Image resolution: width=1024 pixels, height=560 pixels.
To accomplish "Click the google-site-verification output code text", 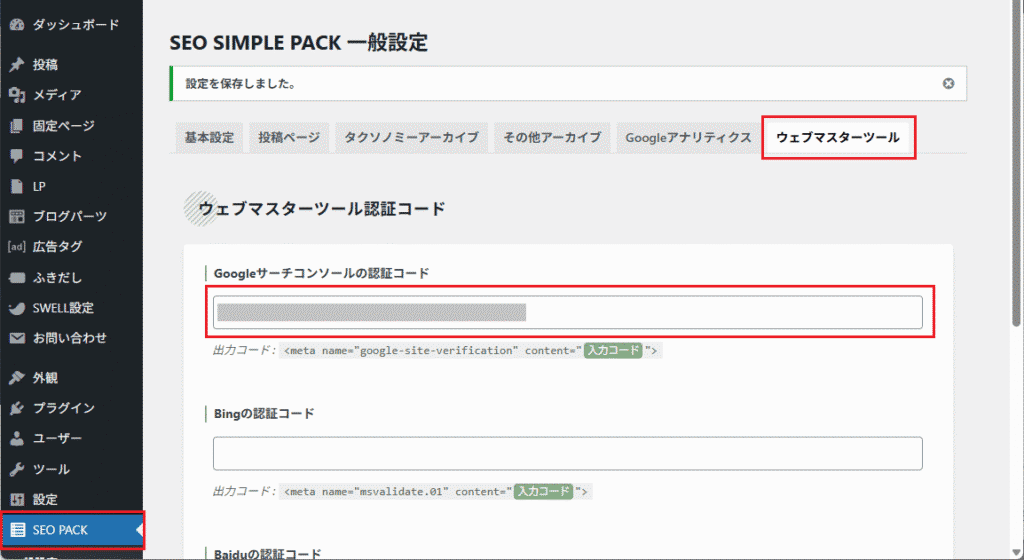I will click(470, 350).
